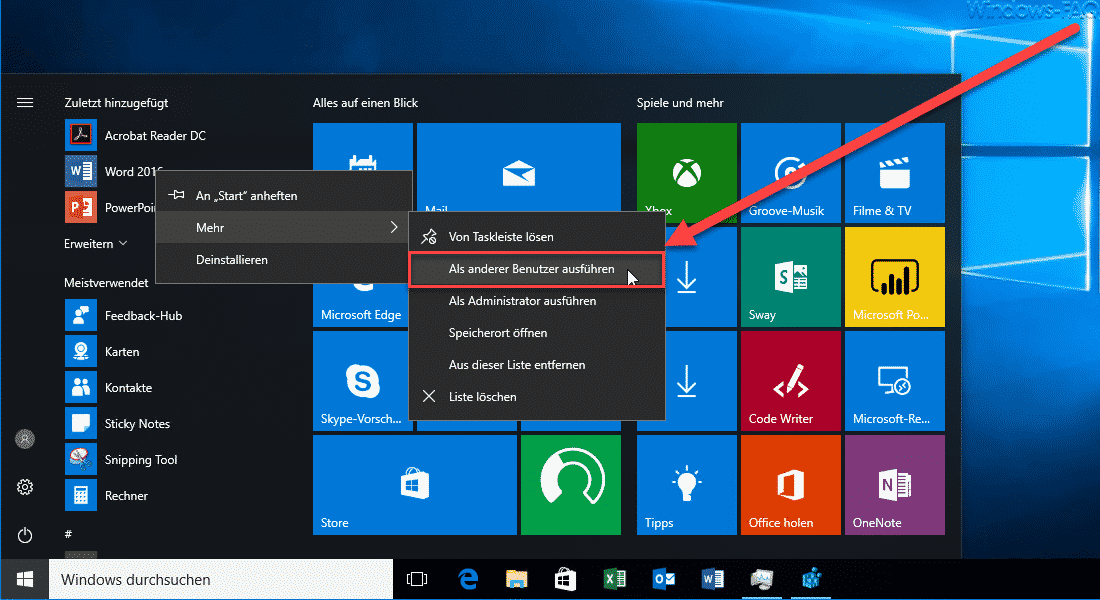Screen dimensions: 1100x600
Task: Open Code Writer tile
Action: click(791, 380)
